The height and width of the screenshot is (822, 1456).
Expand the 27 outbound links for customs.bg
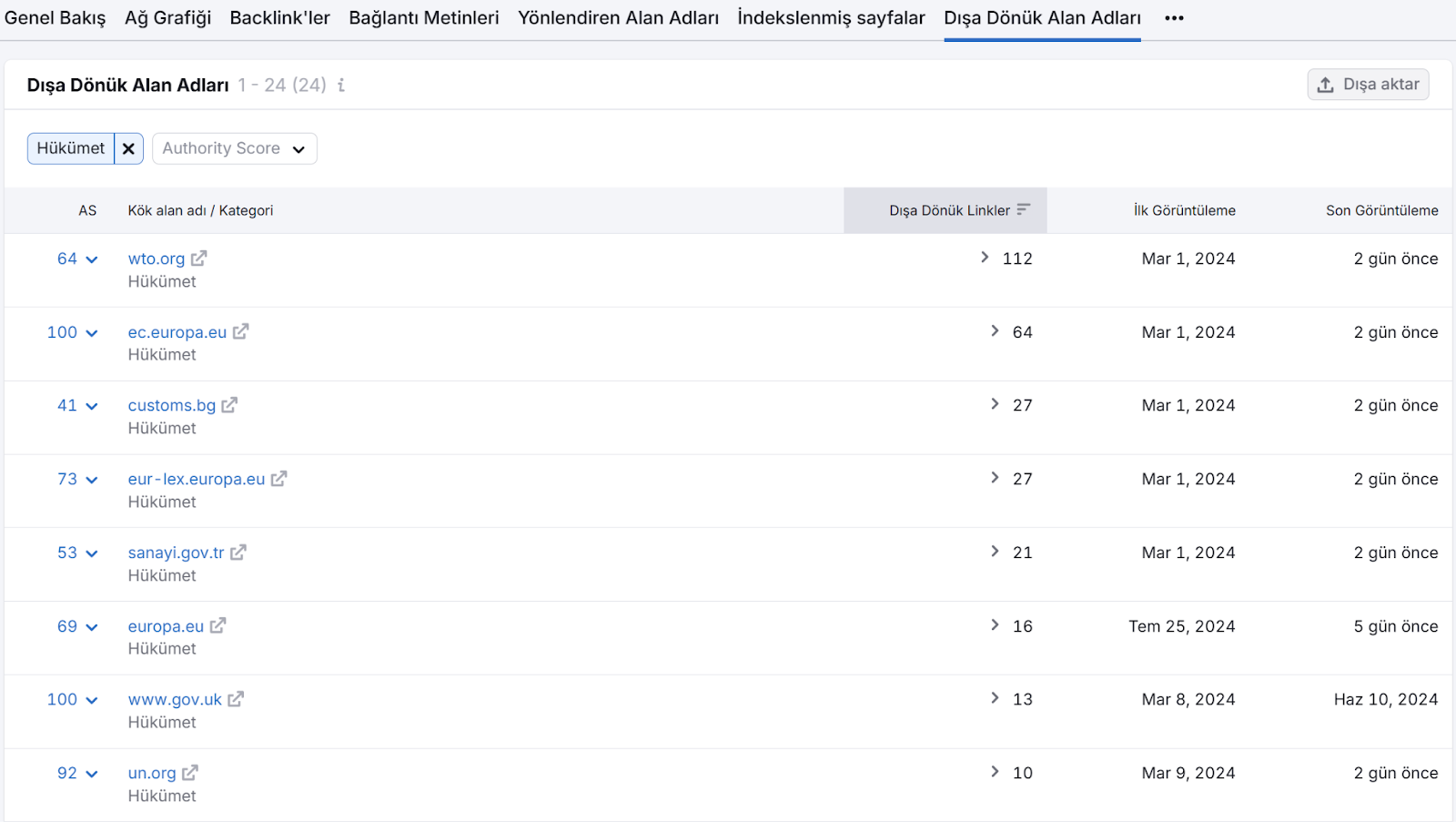(995, 404)
